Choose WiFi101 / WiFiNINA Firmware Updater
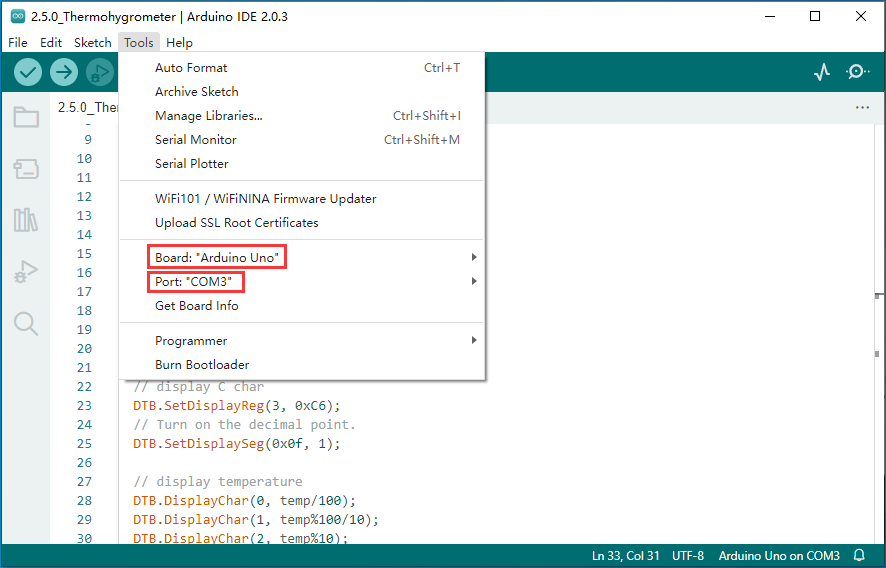 coord(302,199)
